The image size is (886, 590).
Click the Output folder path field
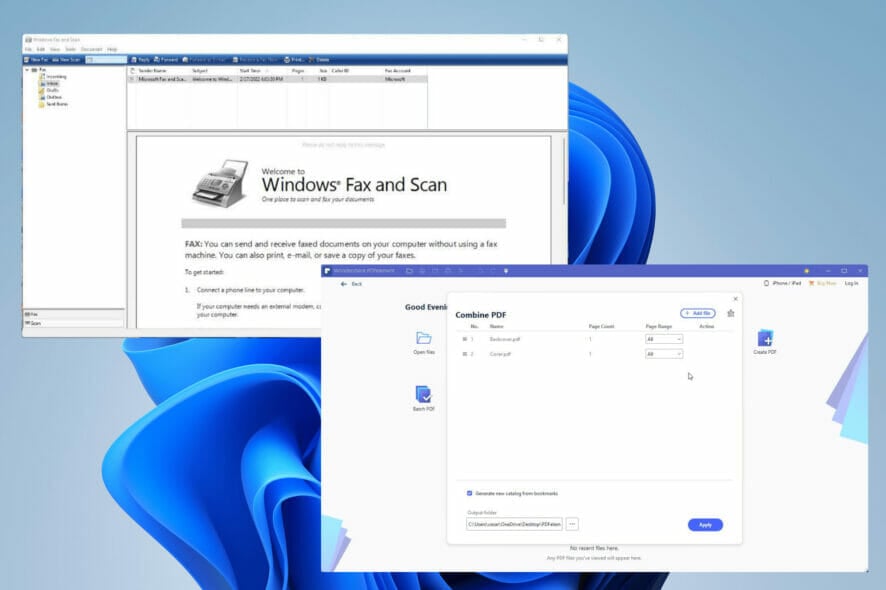[515, 524]
